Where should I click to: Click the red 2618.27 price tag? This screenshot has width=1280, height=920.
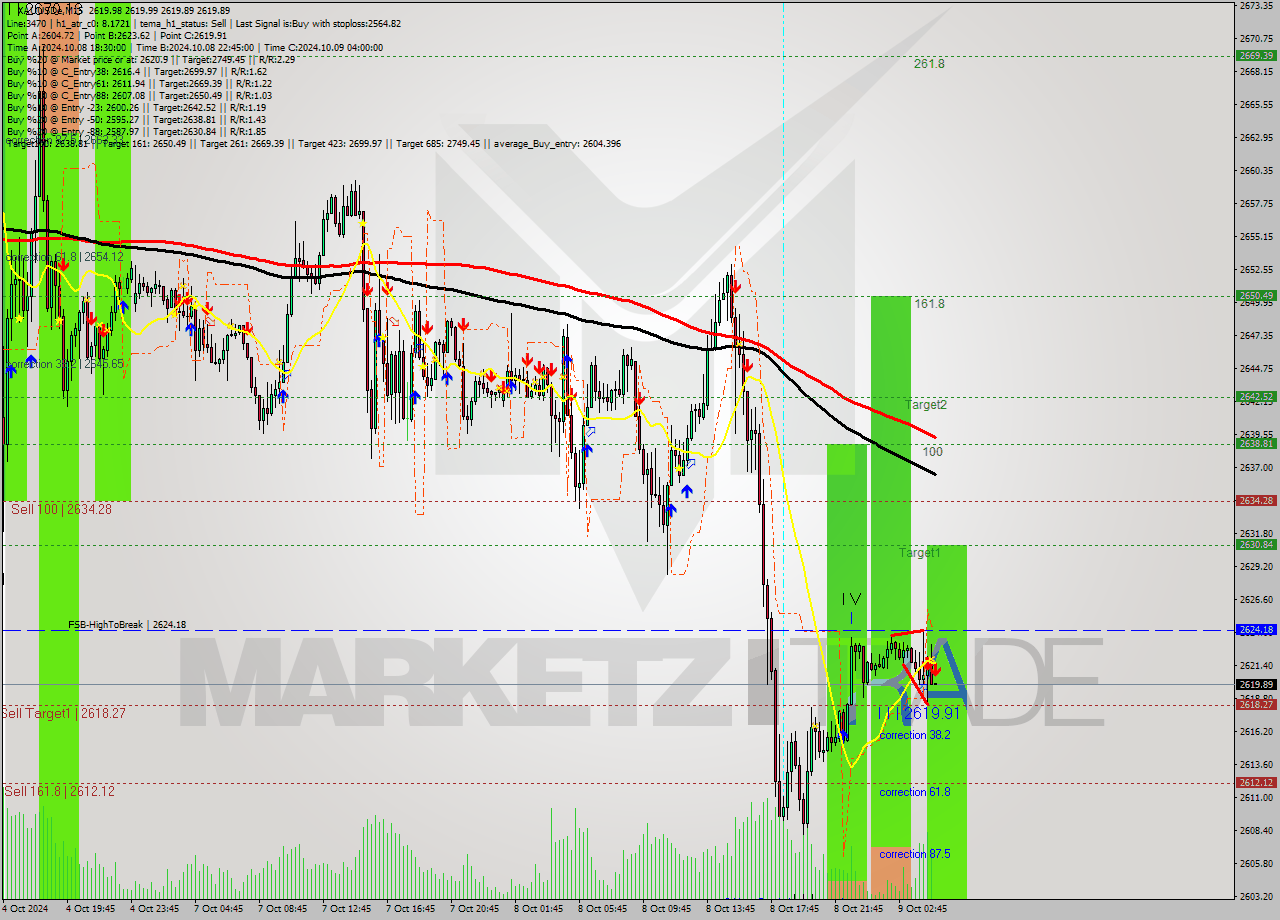pos(1256,704)
